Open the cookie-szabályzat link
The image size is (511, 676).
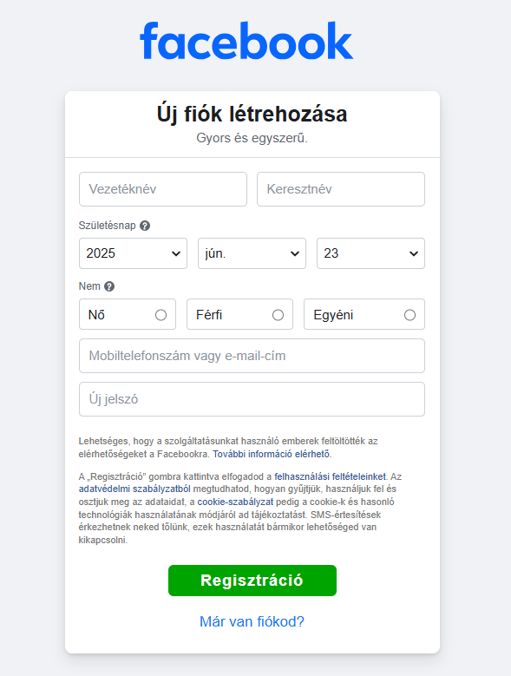coord(235,502)
